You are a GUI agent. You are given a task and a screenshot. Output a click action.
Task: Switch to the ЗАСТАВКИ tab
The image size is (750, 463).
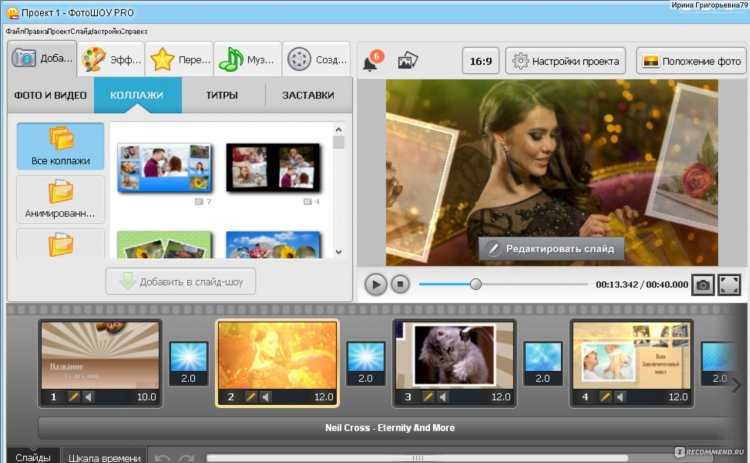click(x=308, y=95)
